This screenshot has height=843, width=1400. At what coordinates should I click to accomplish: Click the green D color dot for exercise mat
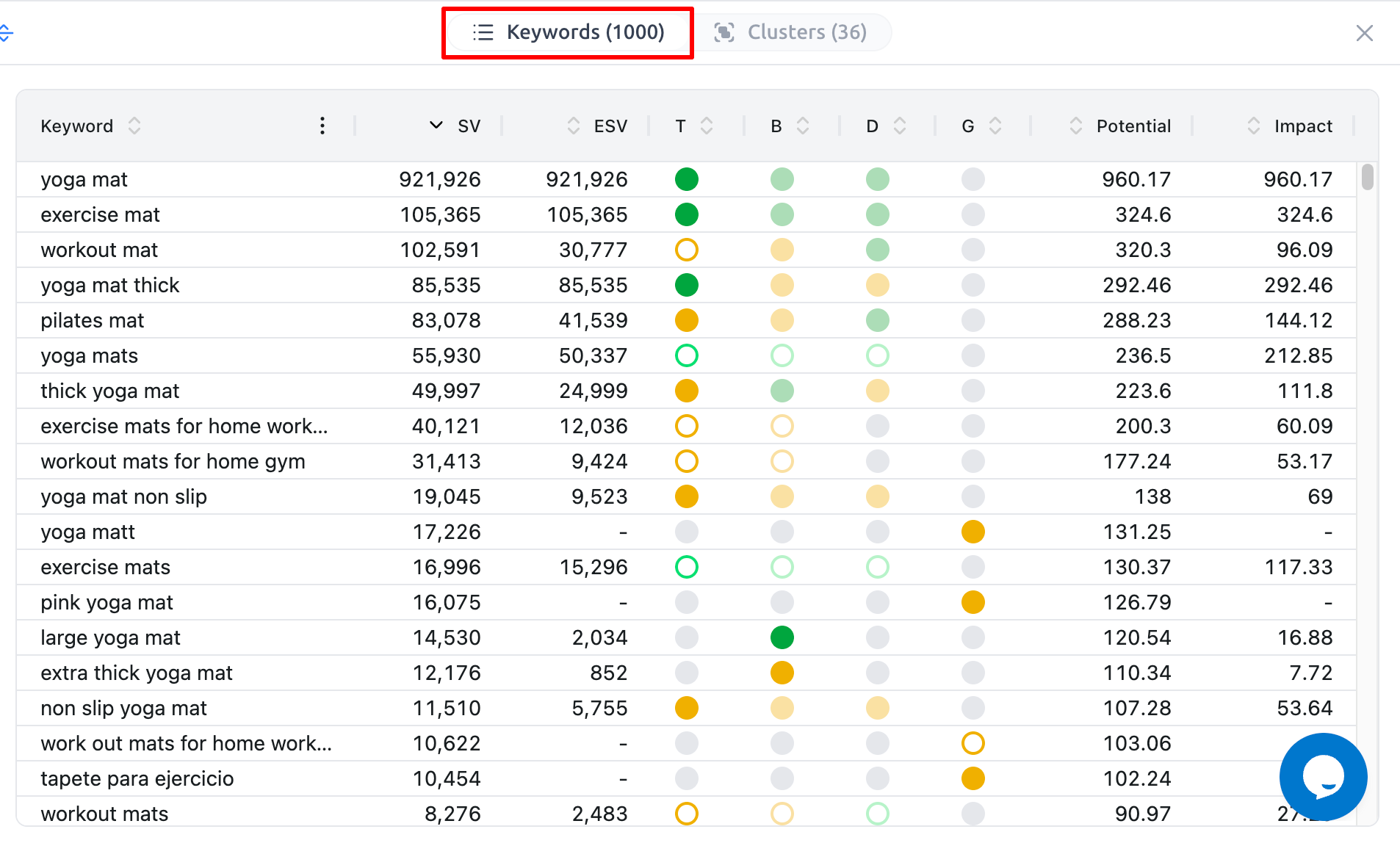[x=877, y=214]
